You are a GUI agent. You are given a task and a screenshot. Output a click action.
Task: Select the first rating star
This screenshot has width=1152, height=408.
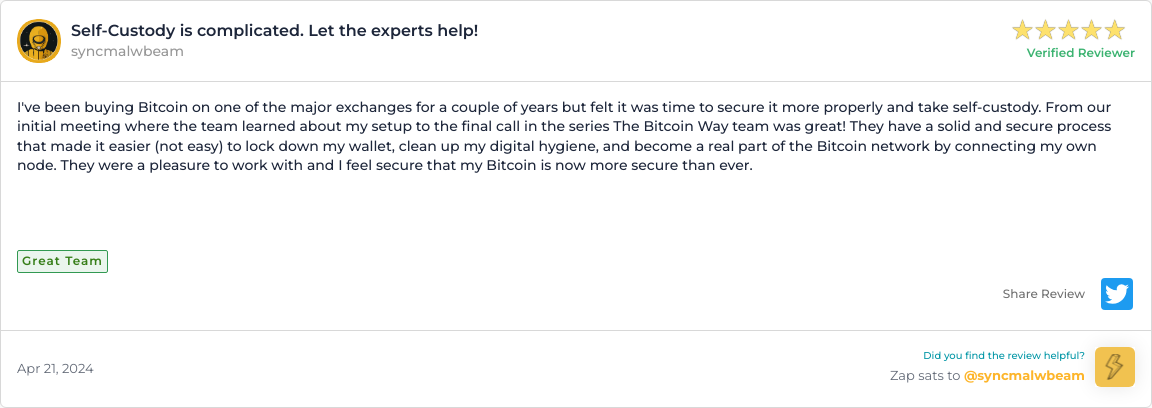click(1022, 30)
